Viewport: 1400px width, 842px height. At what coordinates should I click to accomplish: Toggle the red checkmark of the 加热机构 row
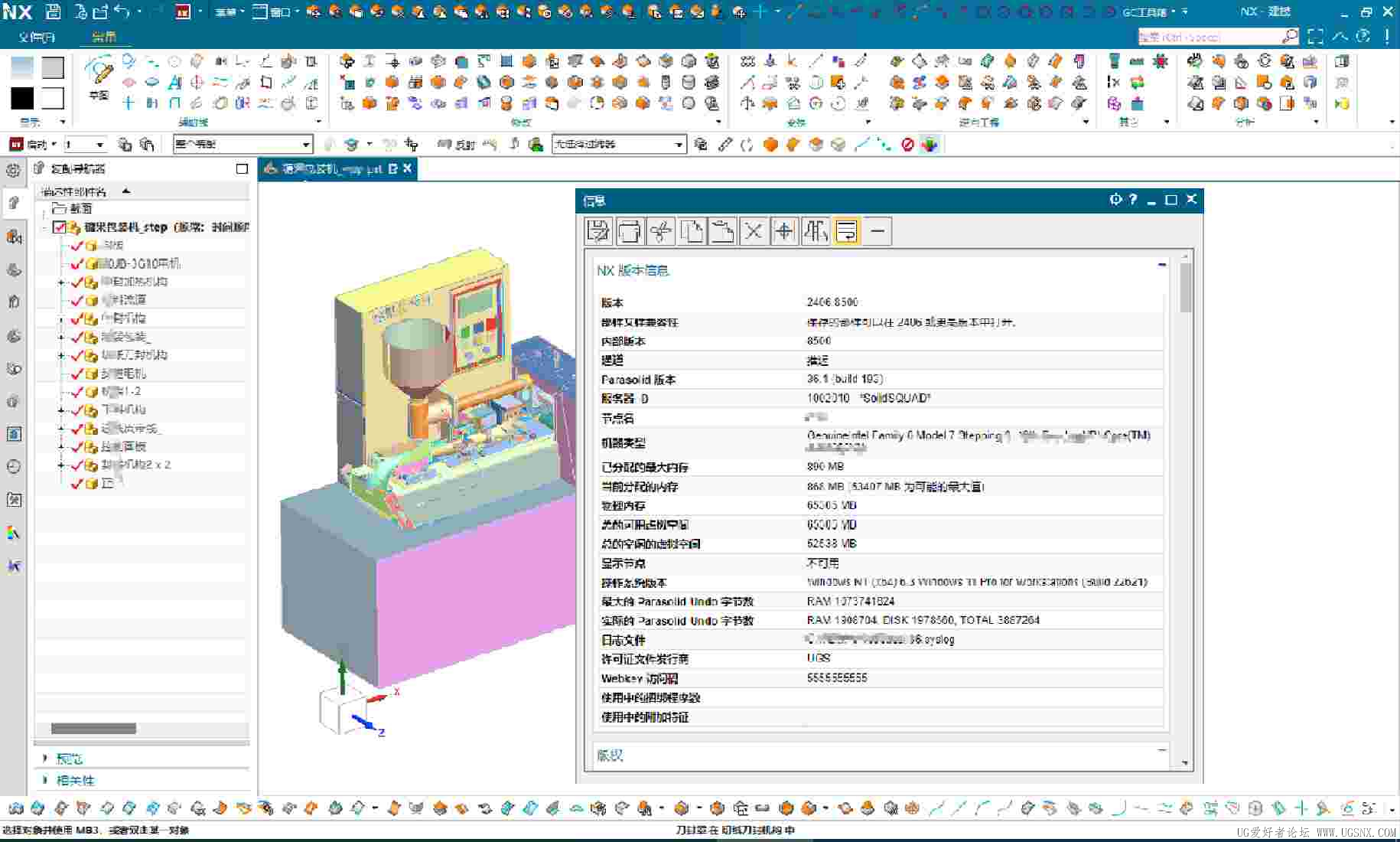coord(77,282)
